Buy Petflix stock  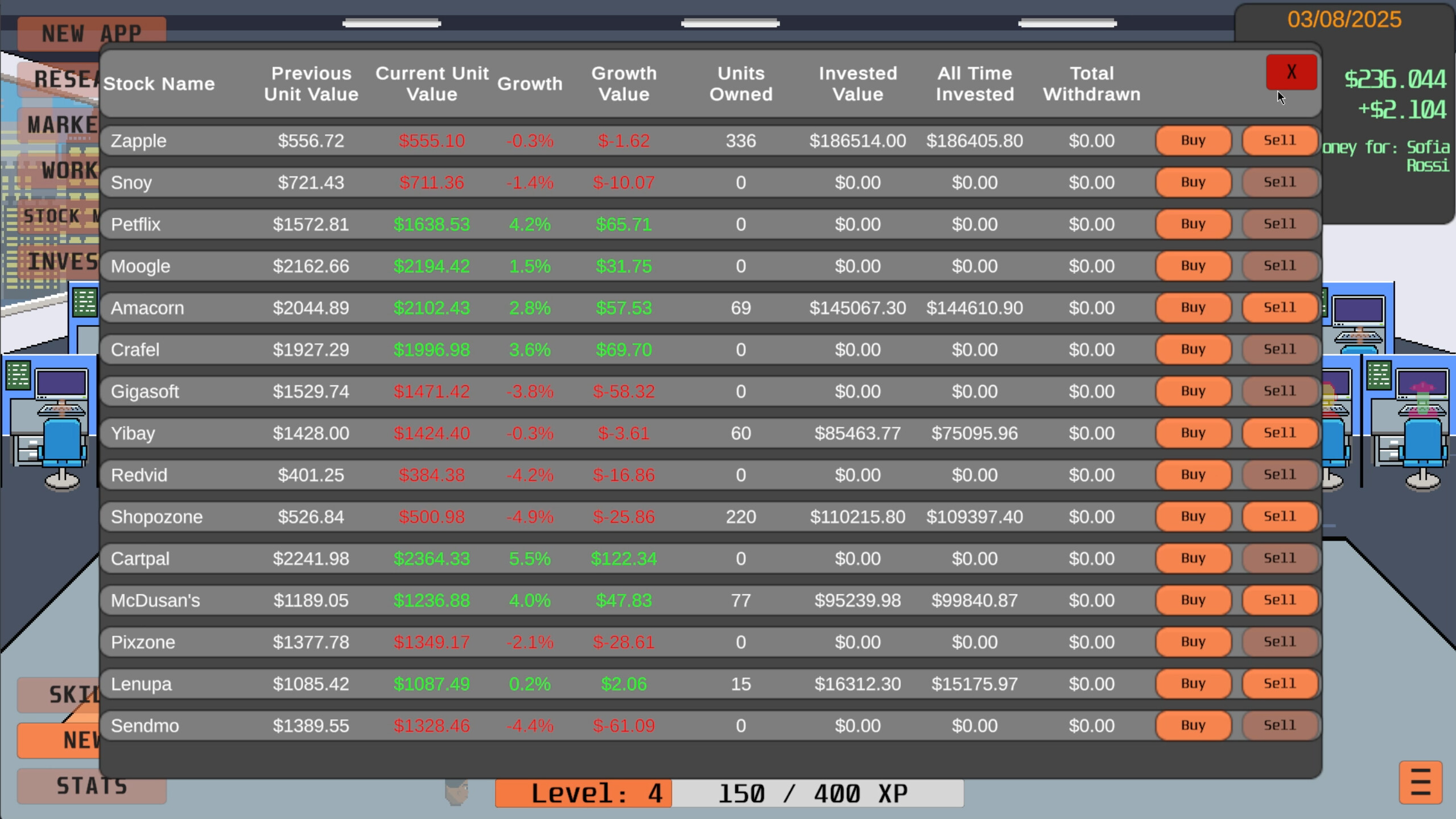tap(1193, 224)
